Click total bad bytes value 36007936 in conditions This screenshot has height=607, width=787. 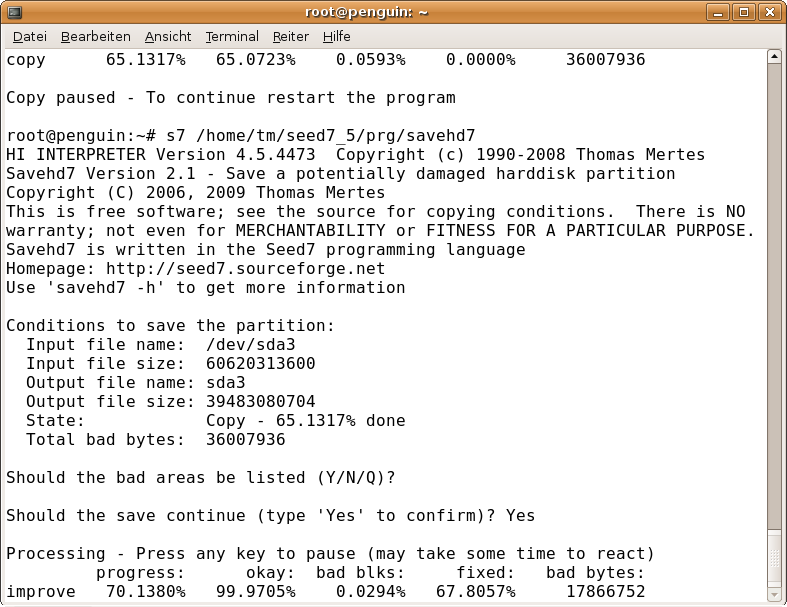pyautogui.click(x=245, y=440)
